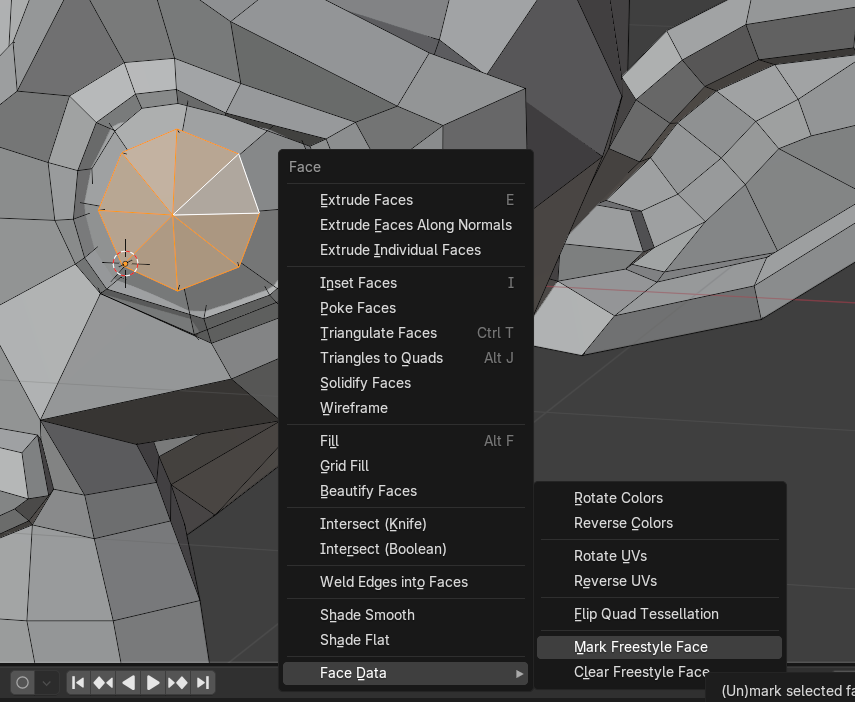Click the Fill menu entry

pyautogui.click(x=405, y=441)
